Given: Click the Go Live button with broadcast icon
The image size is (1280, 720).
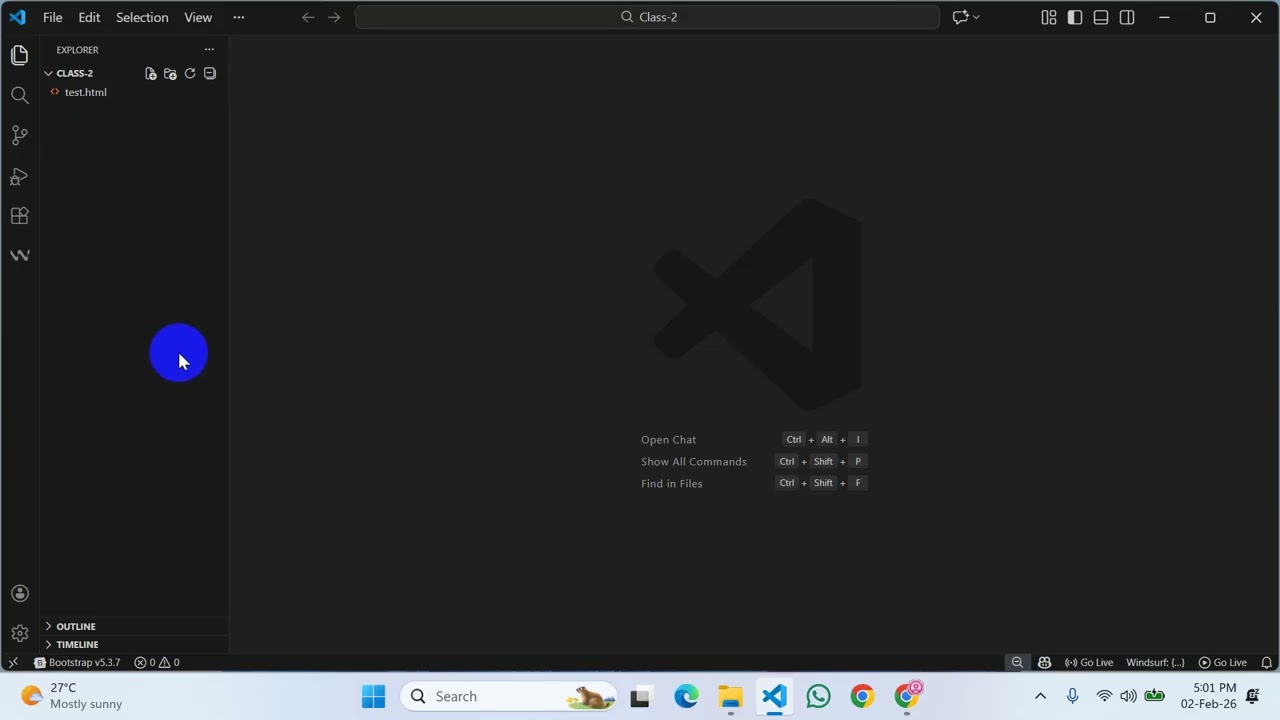Looking at the screenshot, I should pyautogui.click(x=1089, y=662).
